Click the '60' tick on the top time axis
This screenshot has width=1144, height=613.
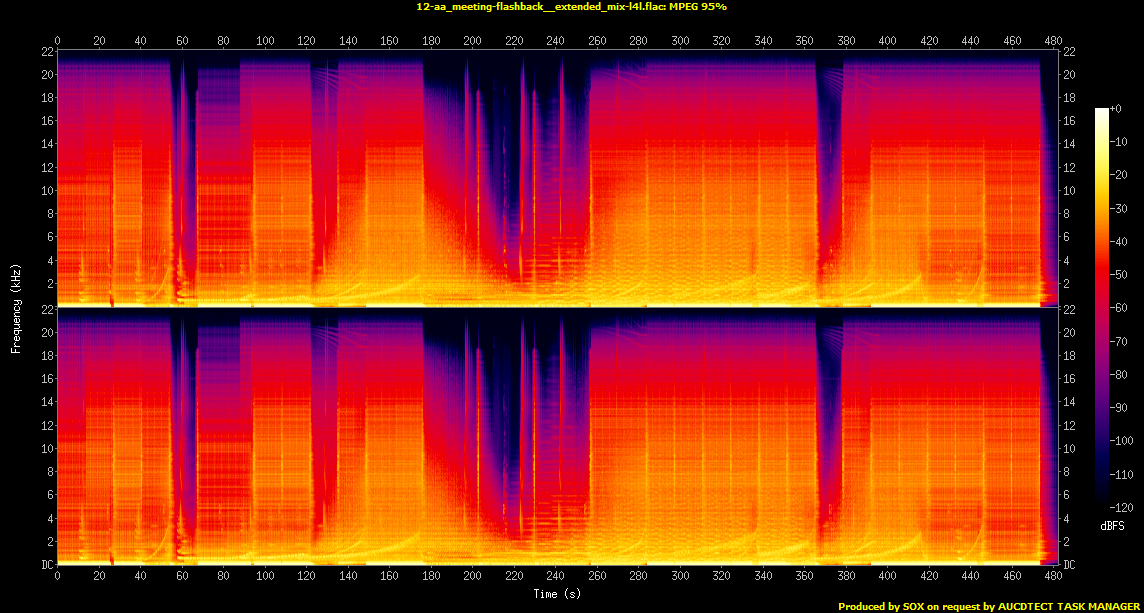click(182, 39)
